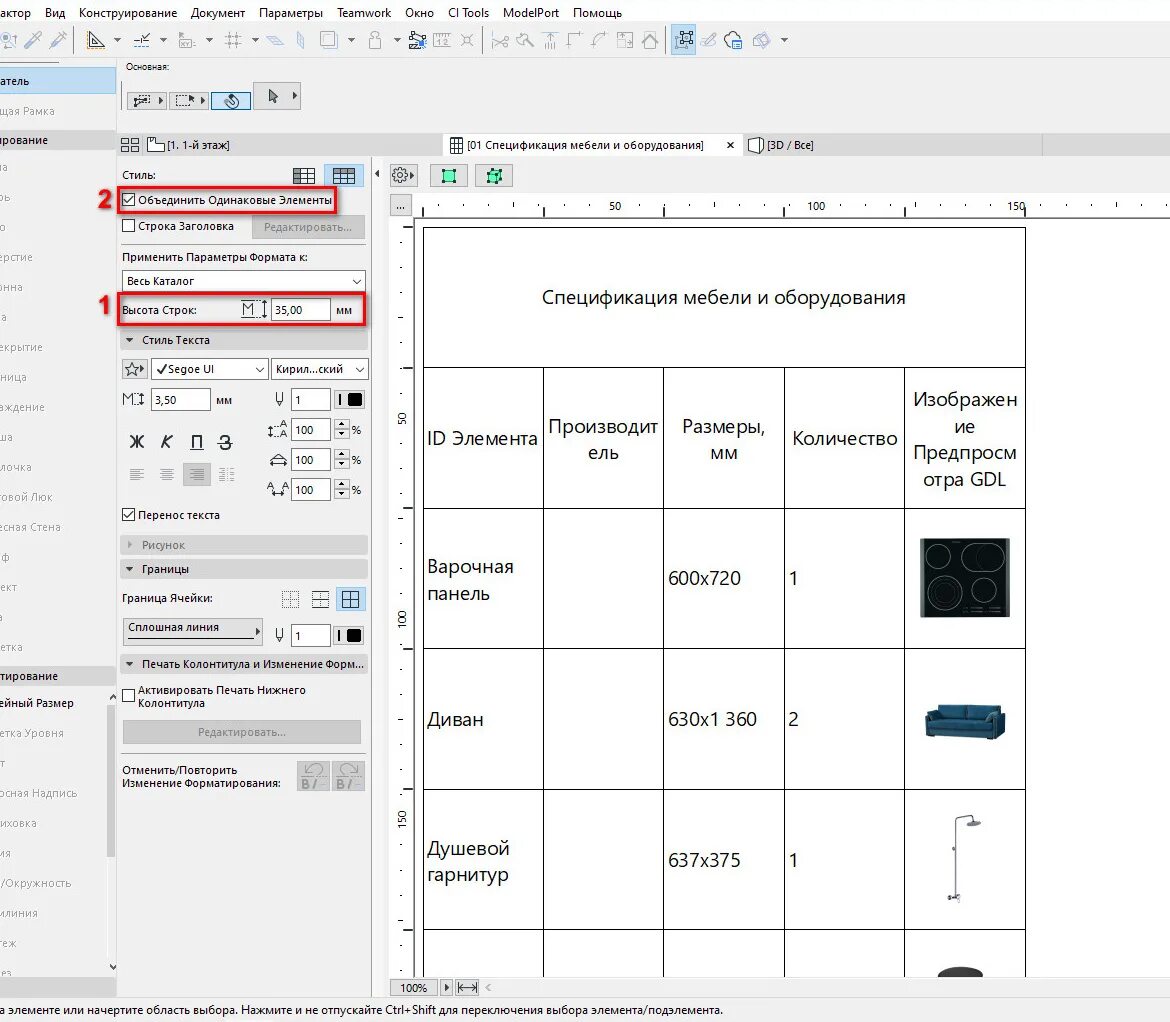Click the black pen color swatch
The height and width of the screenshot is (1022, 1170).
[348, 399]
